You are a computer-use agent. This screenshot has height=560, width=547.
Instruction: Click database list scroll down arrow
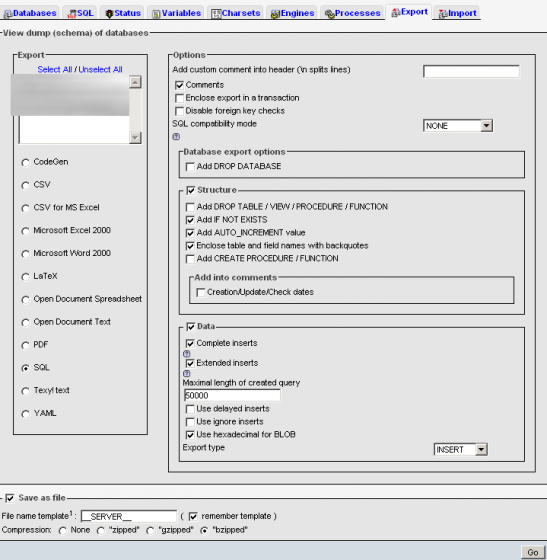tap(135, 138)
